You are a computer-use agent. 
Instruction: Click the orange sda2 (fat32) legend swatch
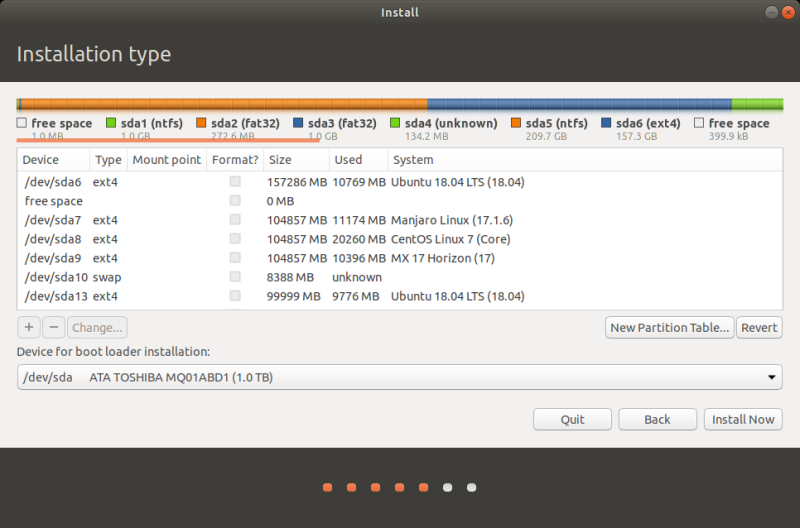pos(201,123)
